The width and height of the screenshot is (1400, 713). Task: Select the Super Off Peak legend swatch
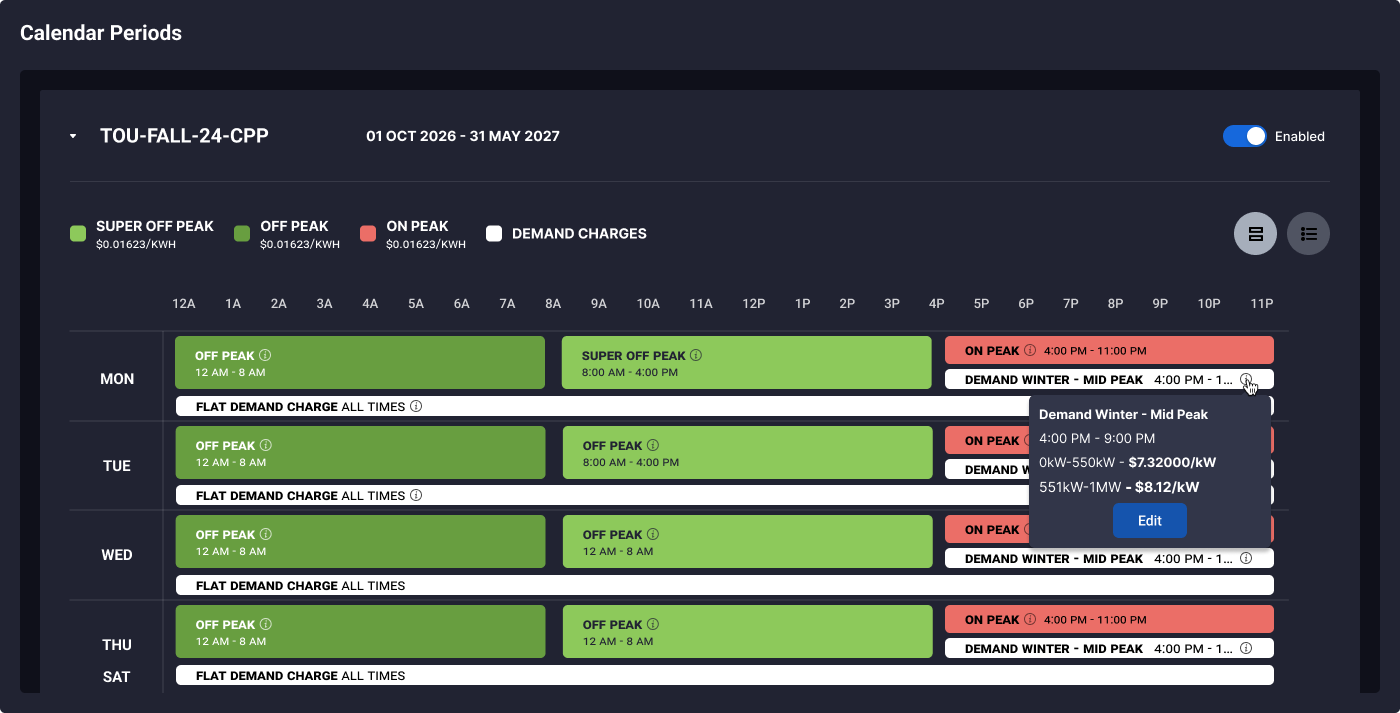point(78,234)
